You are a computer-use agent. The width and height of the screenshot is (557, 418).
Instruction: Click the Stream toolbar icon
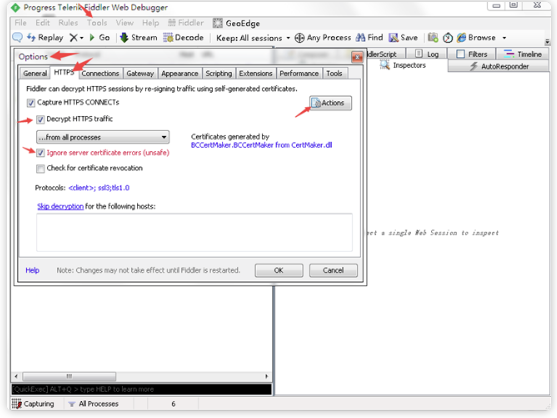[124, 37]
